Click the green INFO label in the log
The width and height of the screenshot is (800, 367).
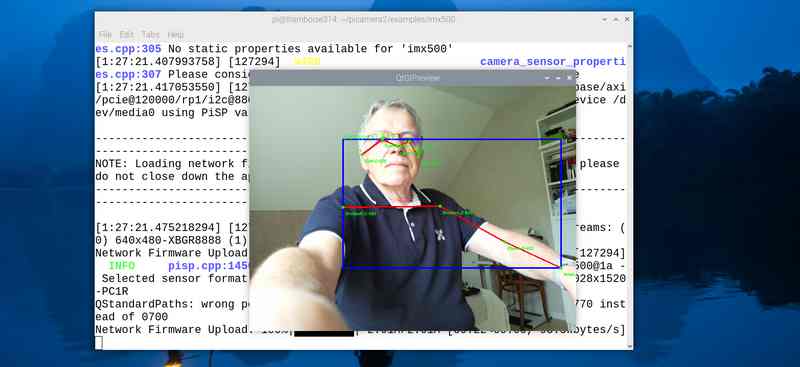click(x=122, y=266)
